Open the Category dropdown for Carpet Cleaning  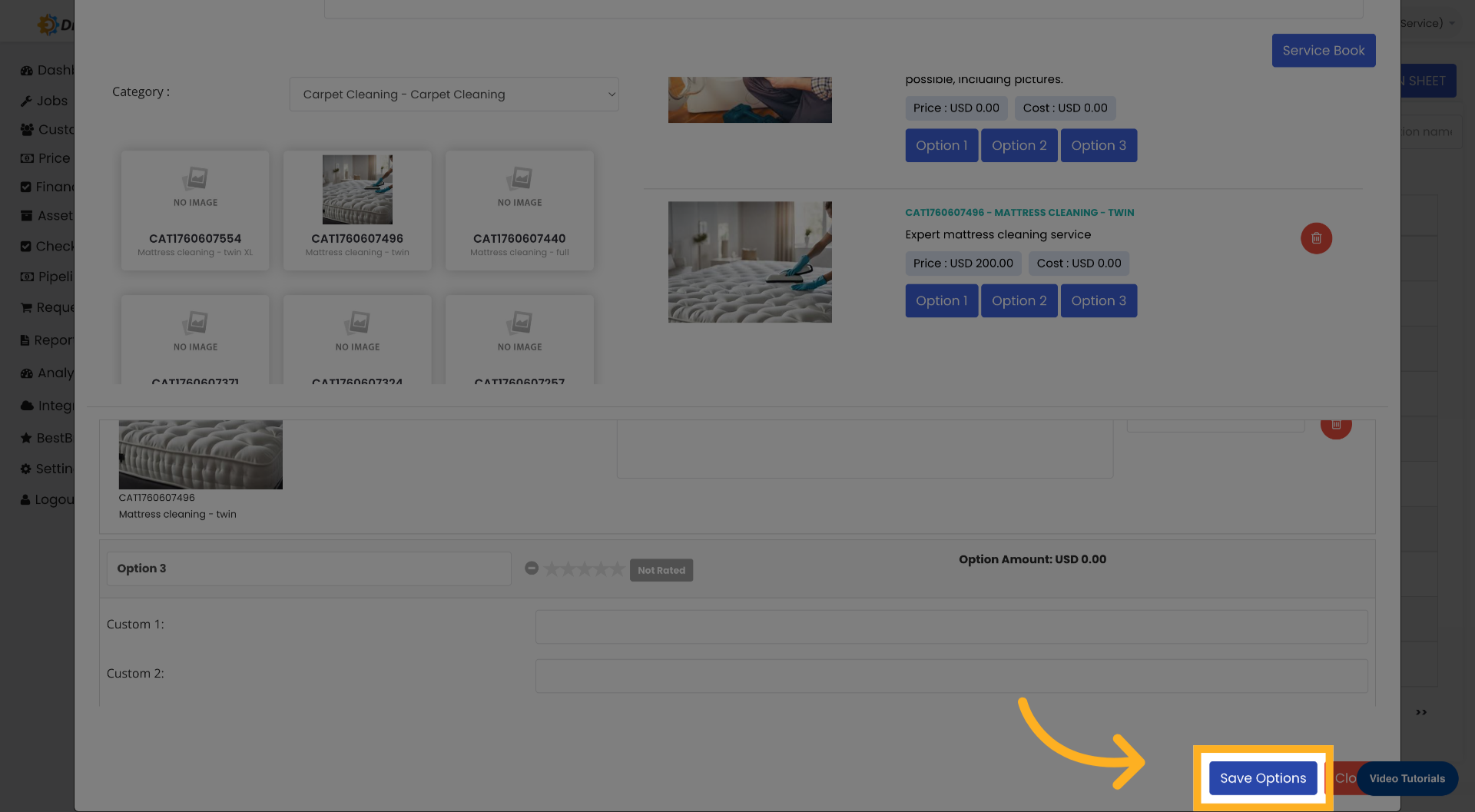point(454,94)
